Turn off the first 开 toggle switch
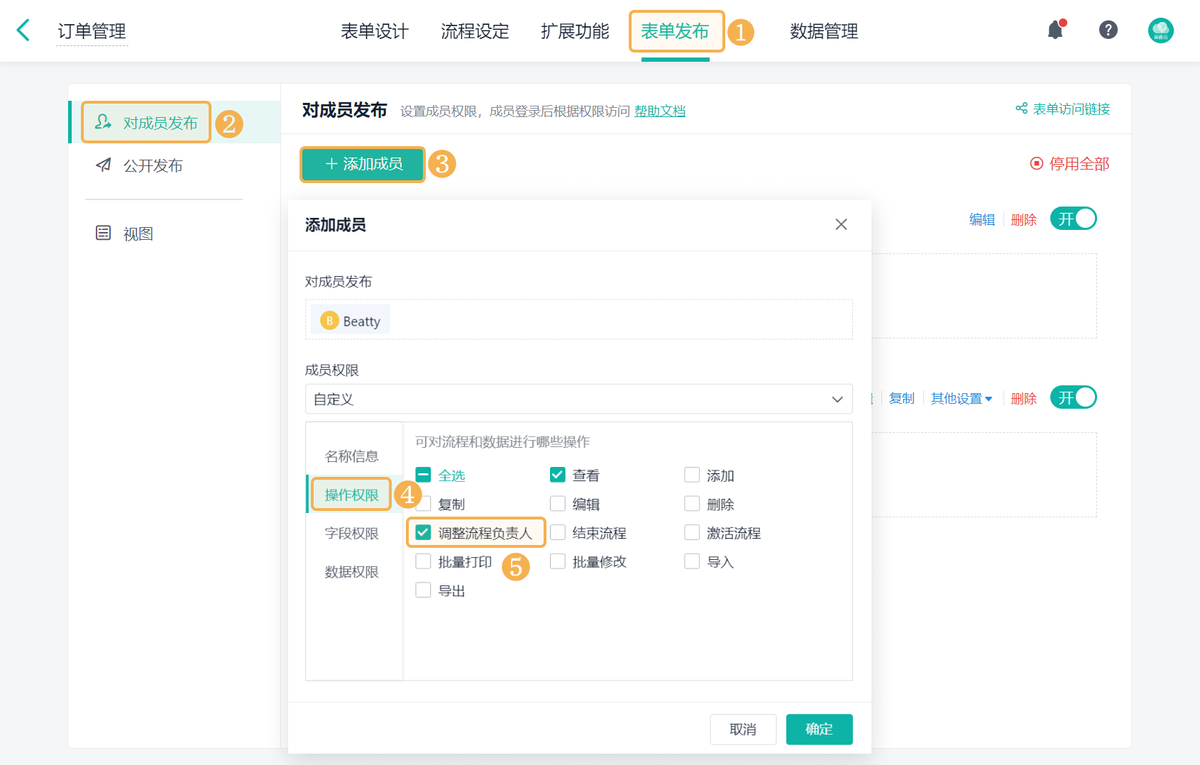This screenshot has height=765, width=1200. 1073,219
